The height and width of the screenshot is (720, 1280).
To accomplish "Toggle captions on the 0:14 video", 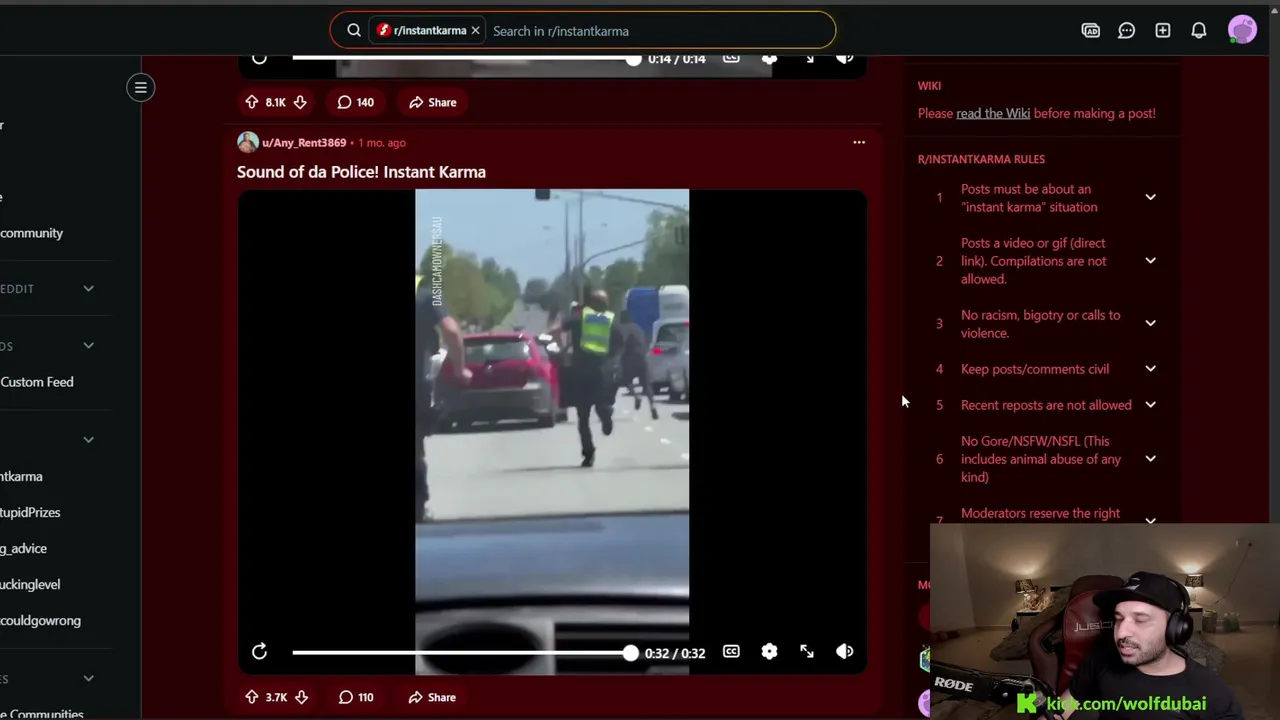I will click(x=732, y=58).
